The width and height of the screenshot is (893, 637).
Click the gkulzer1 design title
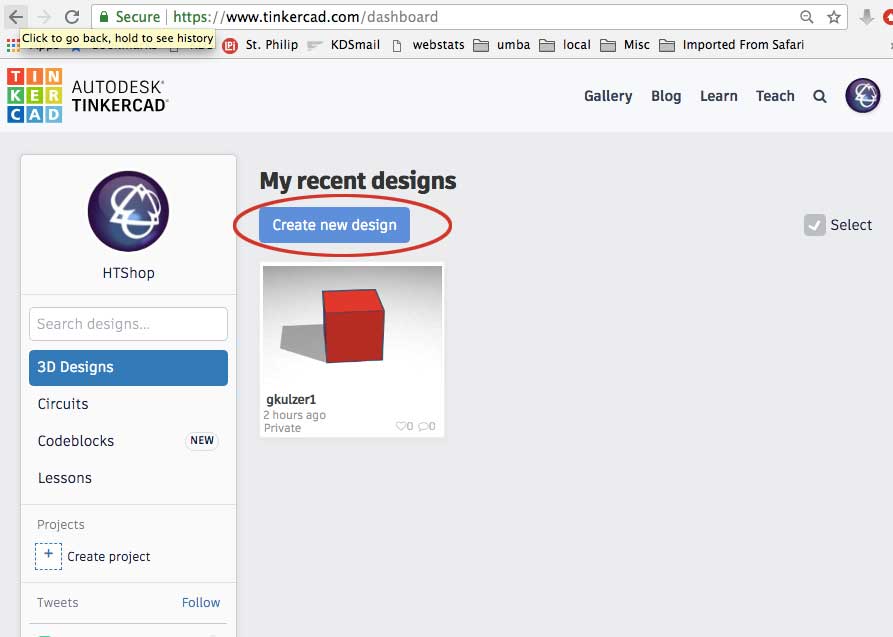(291, 399)
